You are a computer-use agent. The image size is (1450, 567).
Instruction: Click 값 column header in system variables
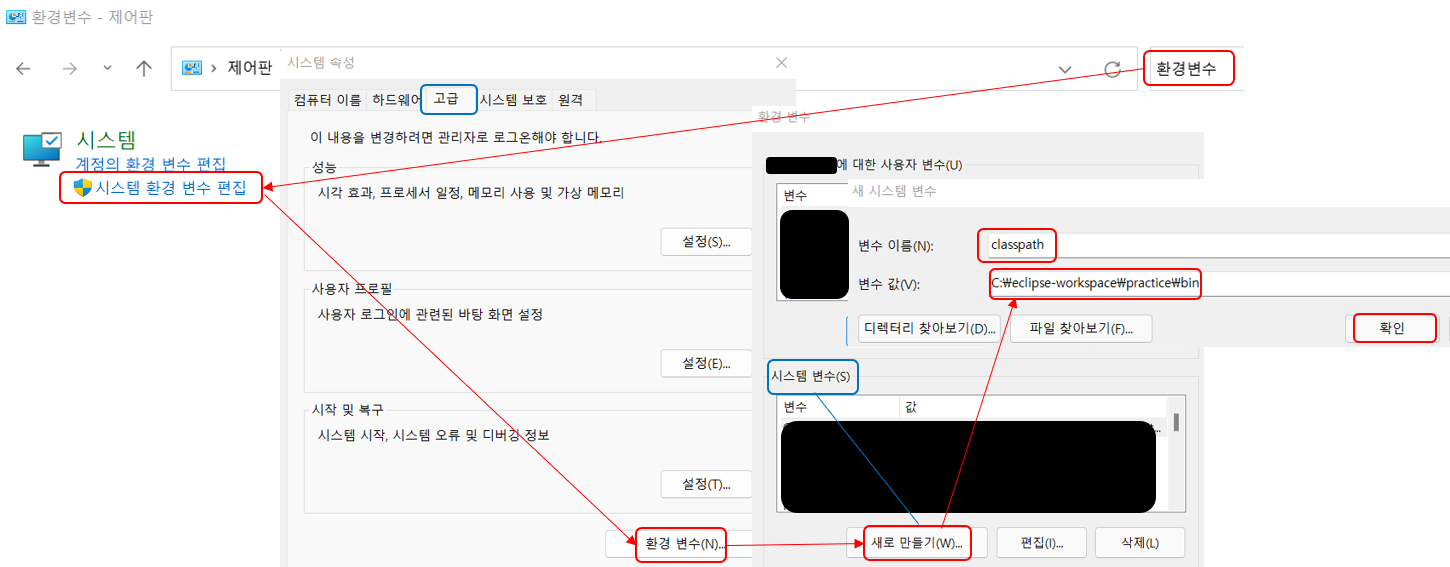(1032, 407)
